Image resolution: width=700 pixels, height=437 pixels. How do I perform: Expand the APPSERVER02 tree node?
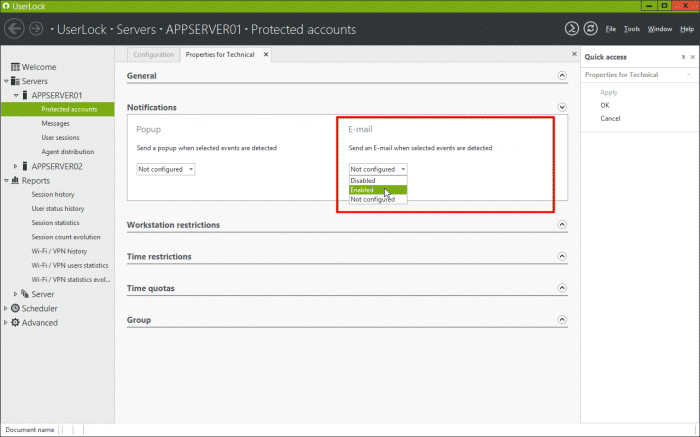point(15,166)
